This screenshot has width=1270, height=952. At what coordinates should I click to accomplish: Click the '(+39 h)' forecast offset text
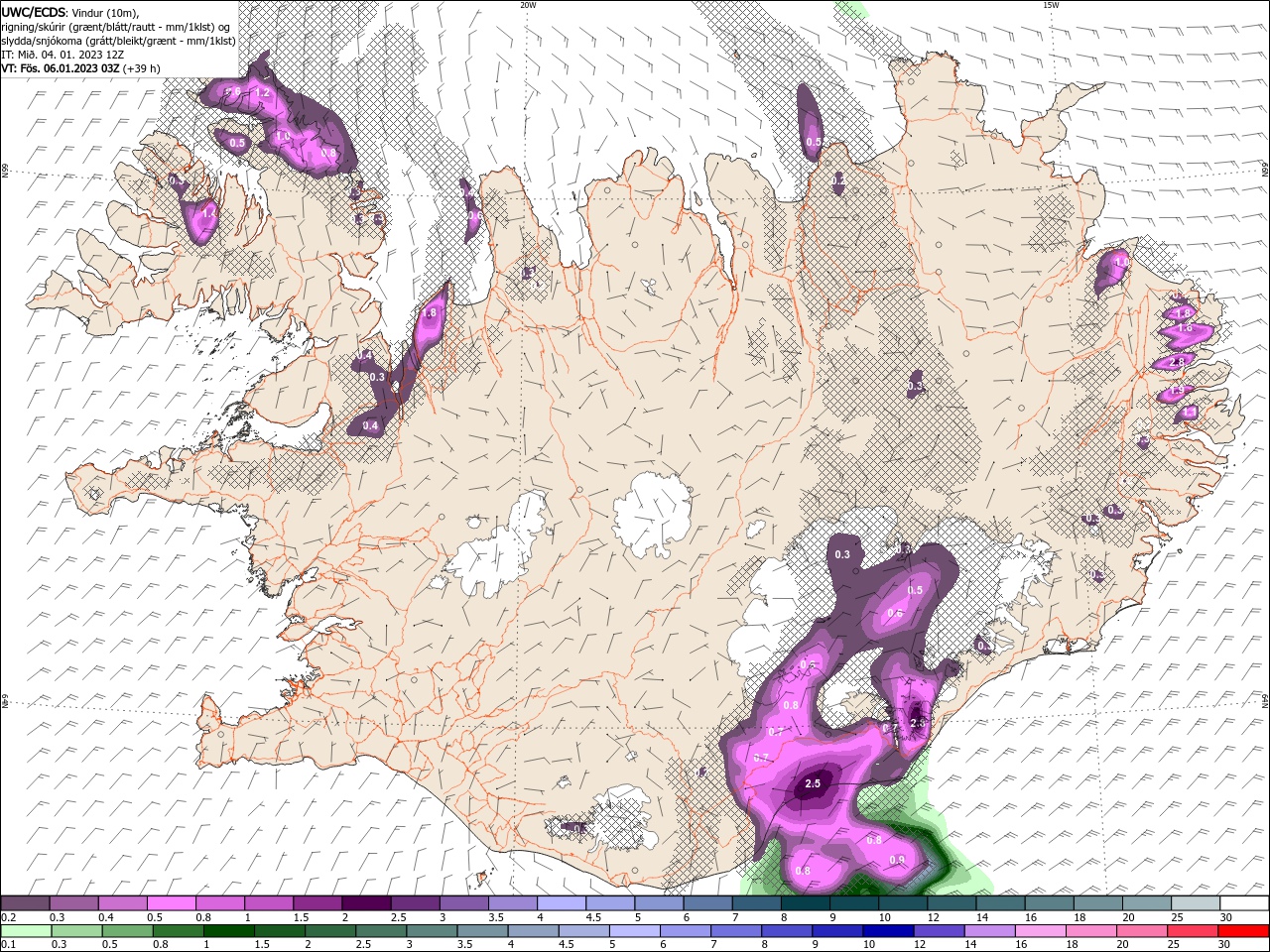point(142,68)
